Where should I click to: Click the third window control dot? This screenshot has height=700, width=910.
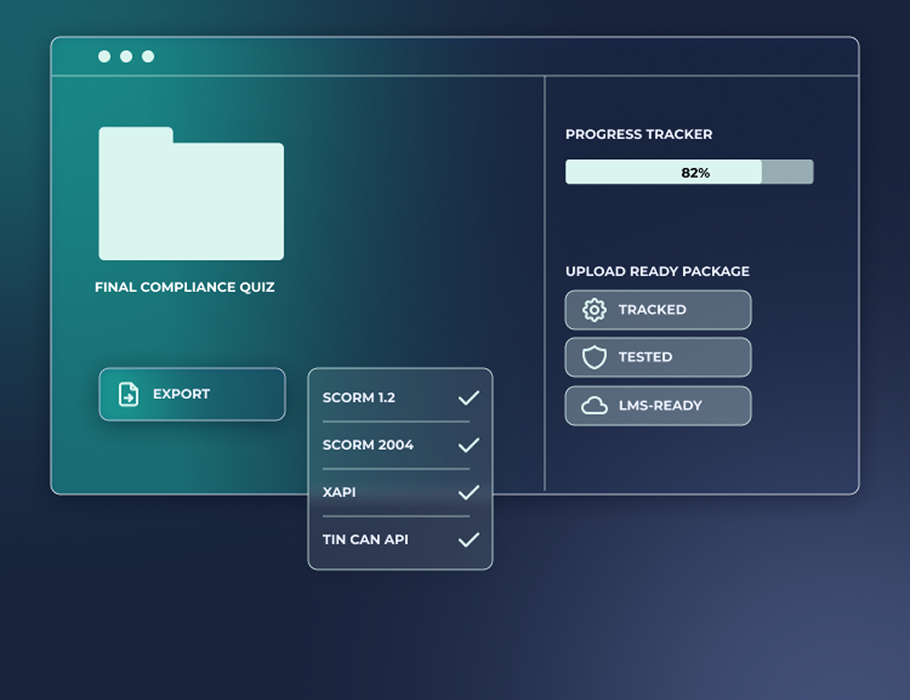pyautogui.click(x=148, y=56)
